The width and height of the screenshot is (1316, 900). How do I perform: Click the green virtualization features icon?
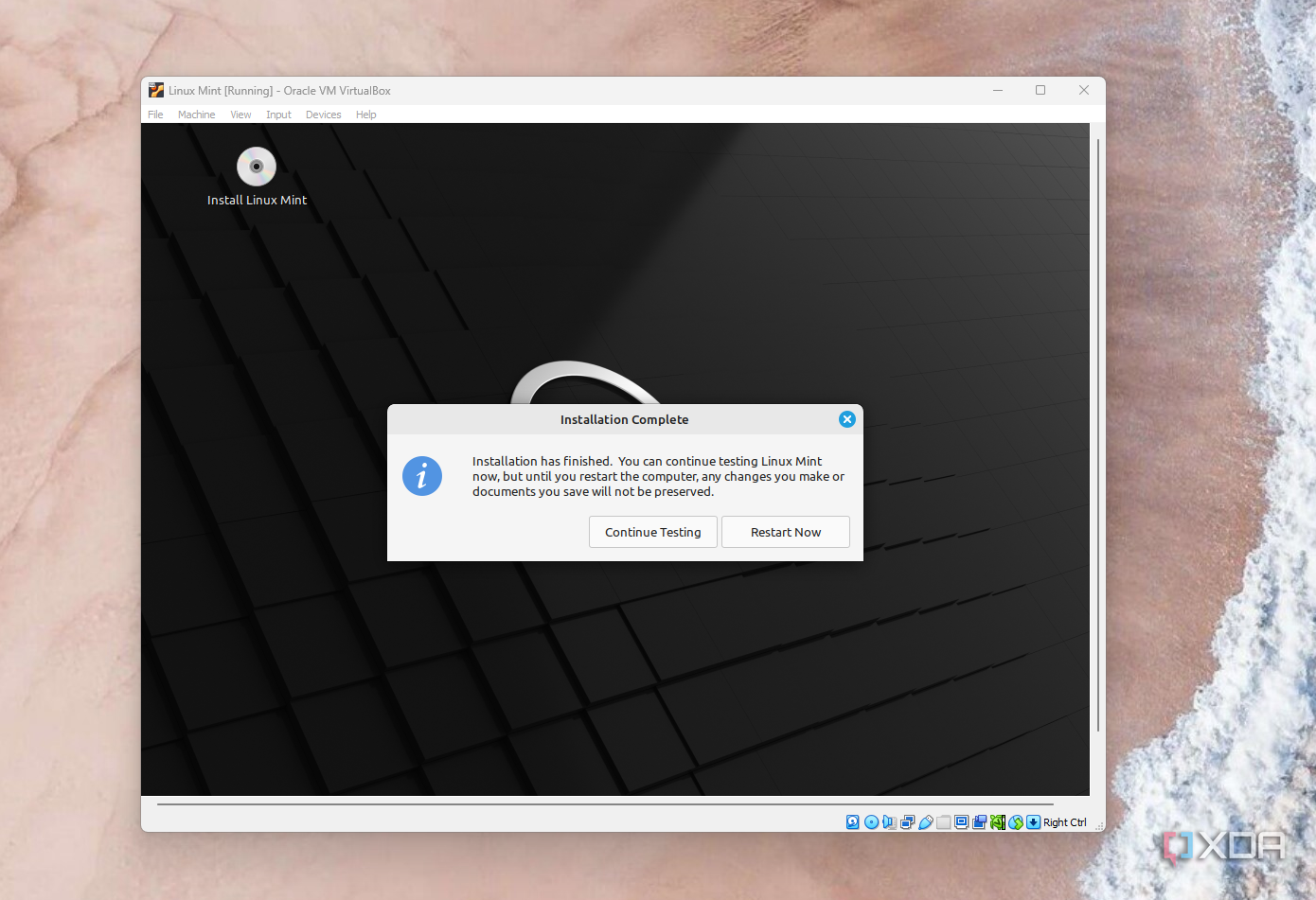click(997, 822)
